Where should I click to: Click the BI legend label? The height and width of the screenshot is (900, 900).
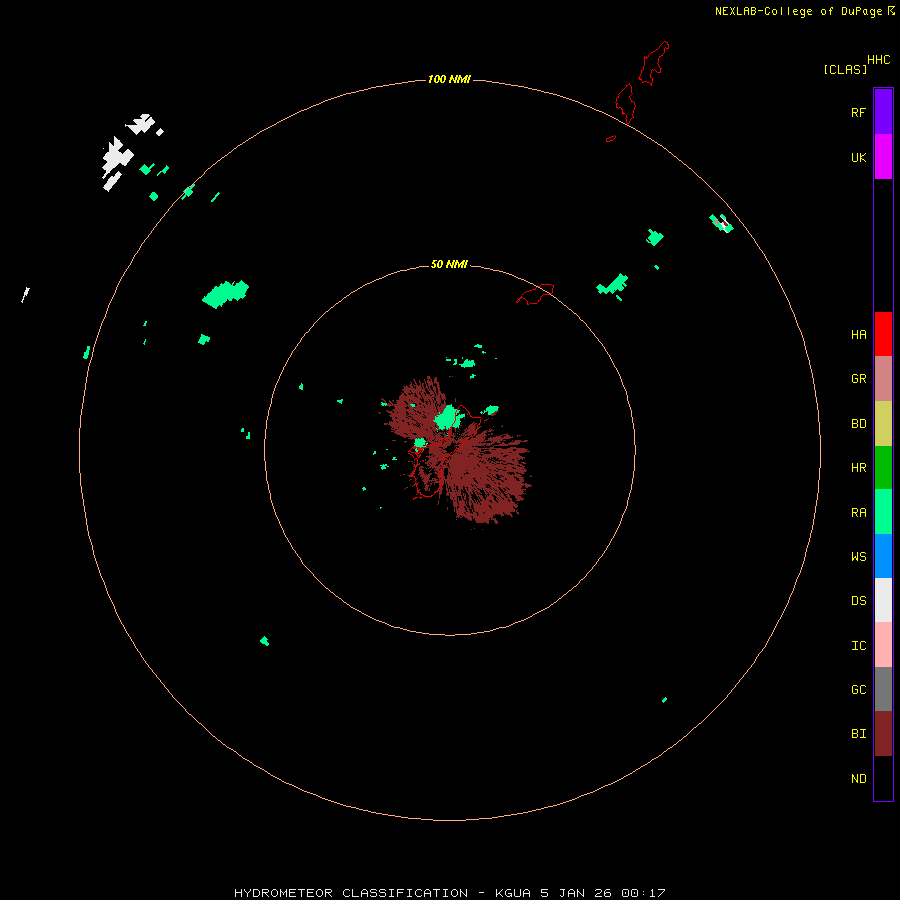[859, 734]
